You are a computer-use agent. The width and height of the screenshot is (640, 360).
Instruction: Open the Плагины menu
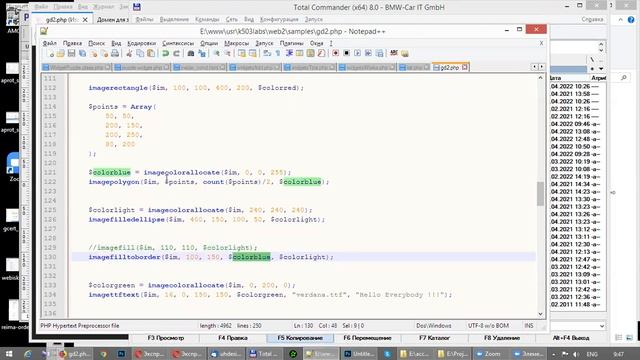tap(291, 43)
